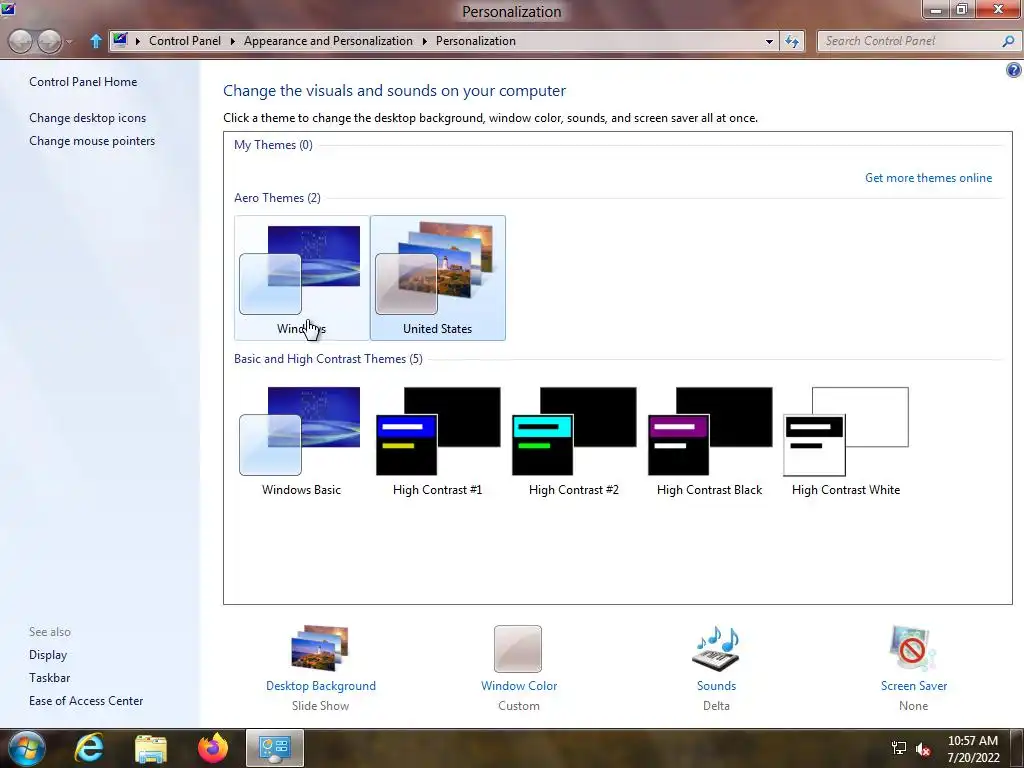Click Appearance and Personalization breadcrumb

coord(328,40)
